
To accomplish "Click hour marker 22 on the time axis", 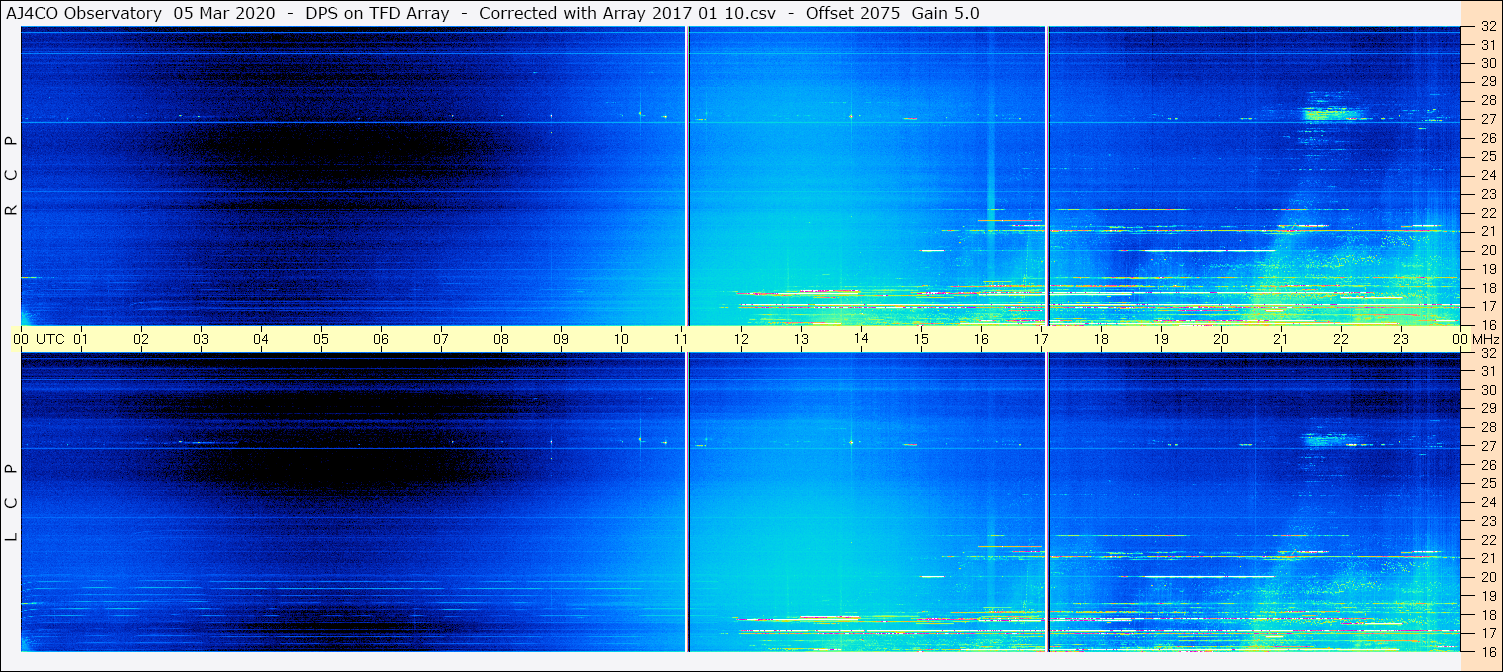I will (1341, 339).
